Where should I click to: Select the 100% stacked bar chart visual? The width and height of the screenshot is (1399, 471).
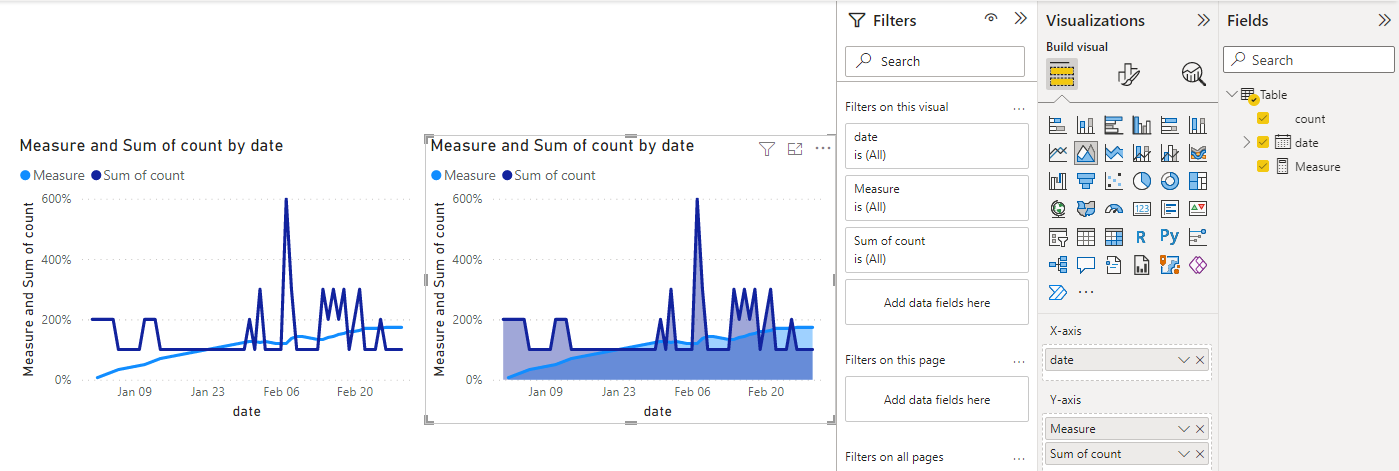pyautogui.click(x=1170, y=125)
